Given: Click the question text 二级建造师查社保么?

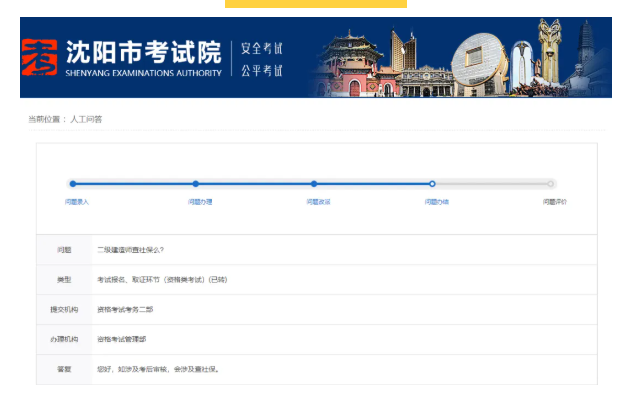Looking at the screenshot, I should tap(130, 250).
